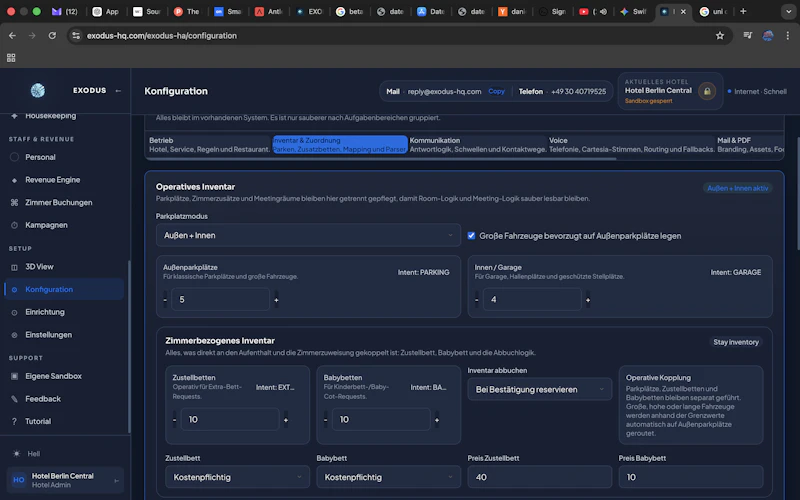Screen dimensions: 800x500
Task: Open the Mail & PDF tab
Action: 750,144
